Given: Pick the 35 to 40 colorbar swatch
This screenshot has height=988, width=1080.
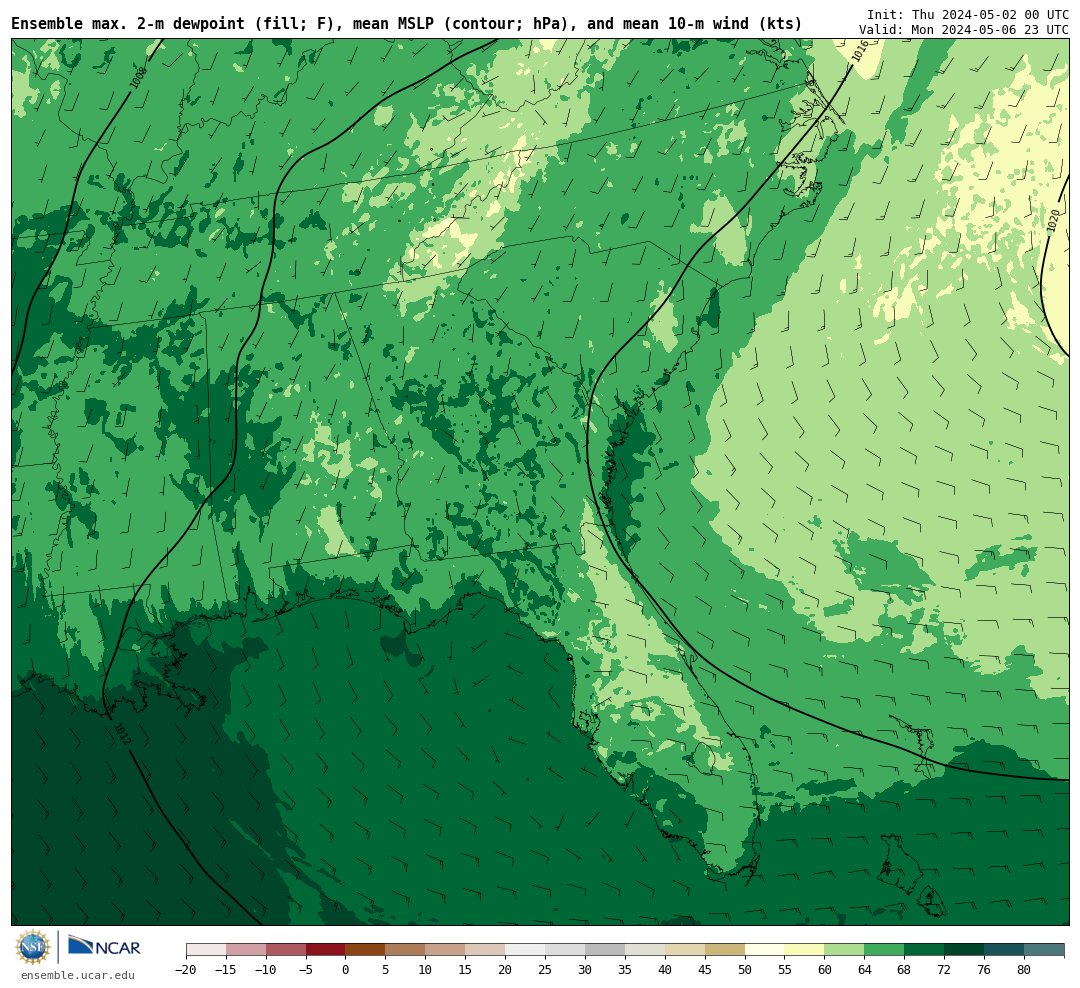Looking at the screenshot, I should click(x=645, y=950).
